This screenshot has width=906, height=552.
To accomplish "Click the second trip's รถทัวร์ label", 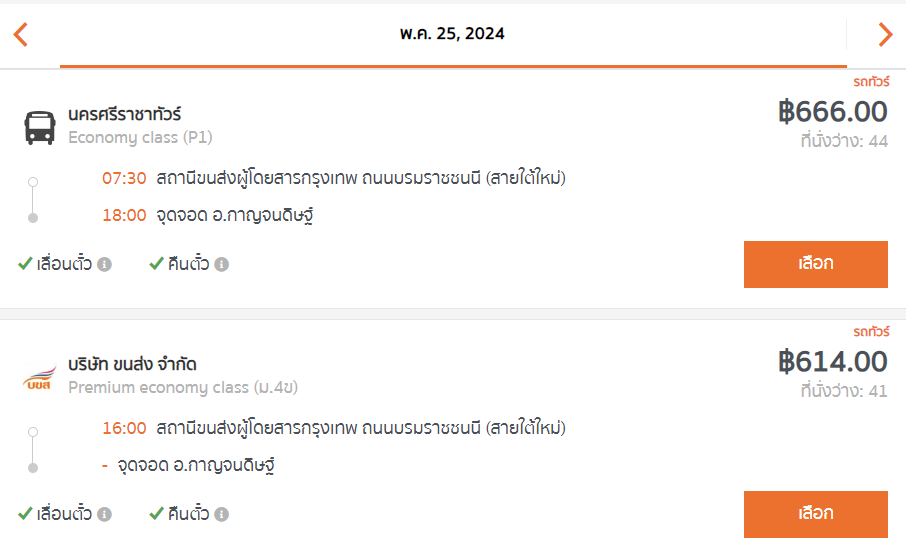I will pos(871,332).
